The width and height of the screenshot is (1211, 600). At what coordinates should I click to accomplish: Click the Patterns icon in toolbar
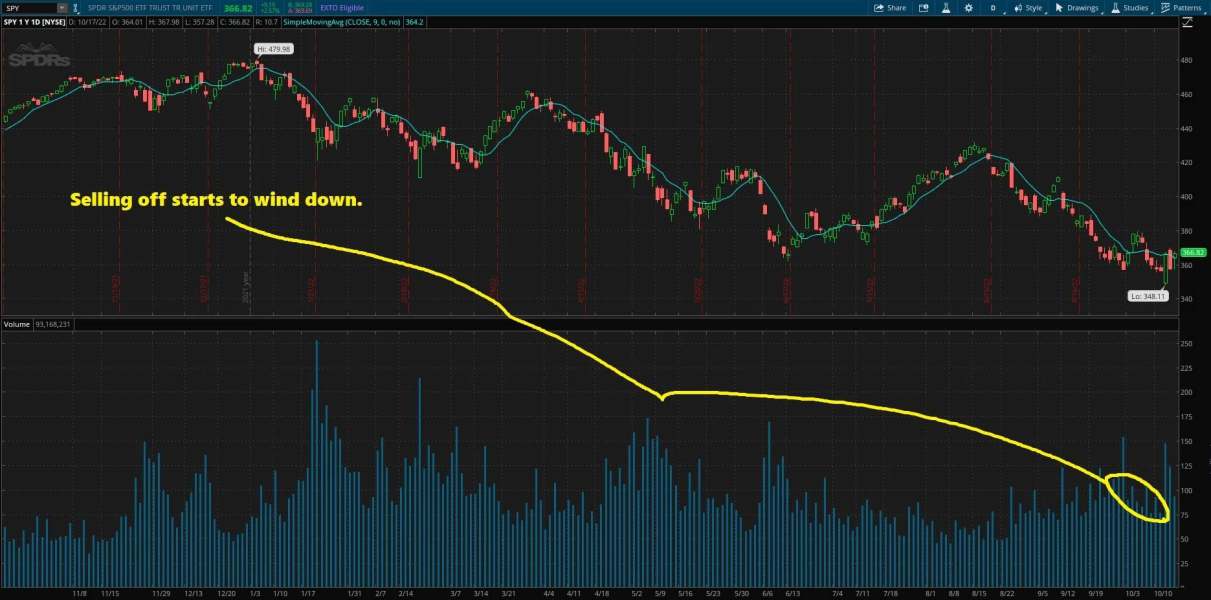point(1165,8)
